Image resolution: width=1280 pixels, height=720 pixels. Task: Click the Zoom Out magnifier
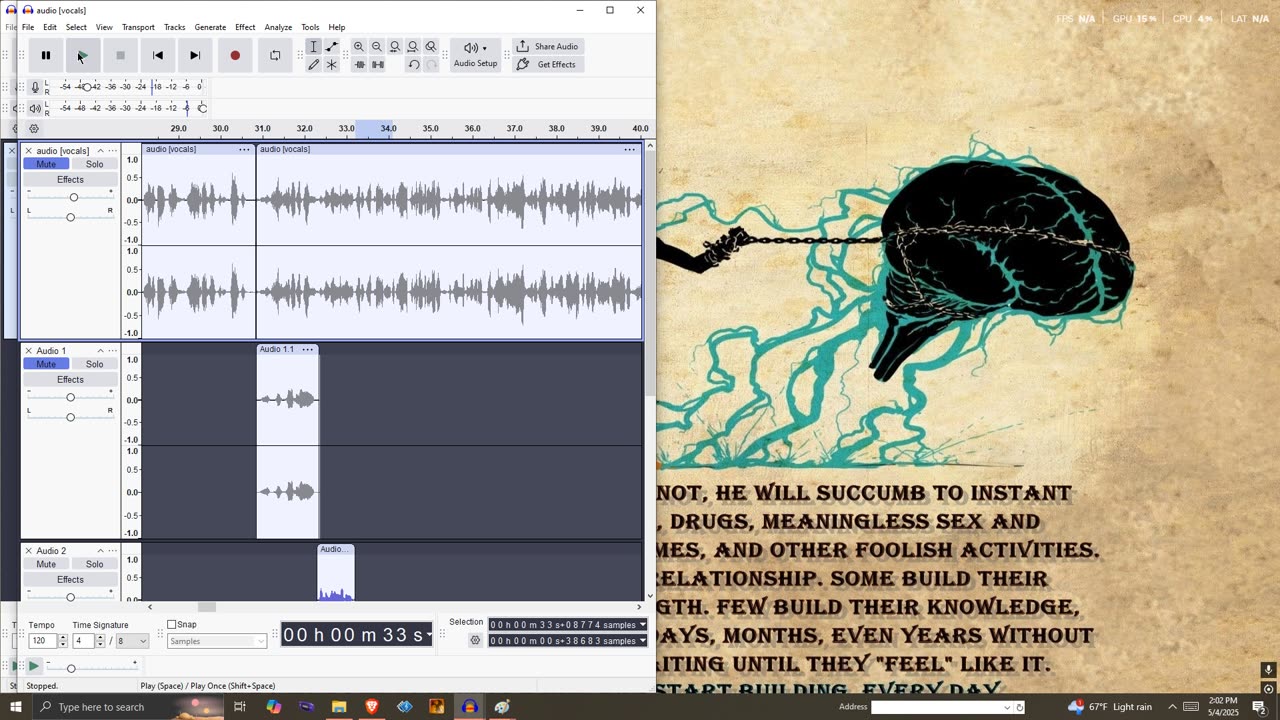pyautogui.click(x=377, y=47)
